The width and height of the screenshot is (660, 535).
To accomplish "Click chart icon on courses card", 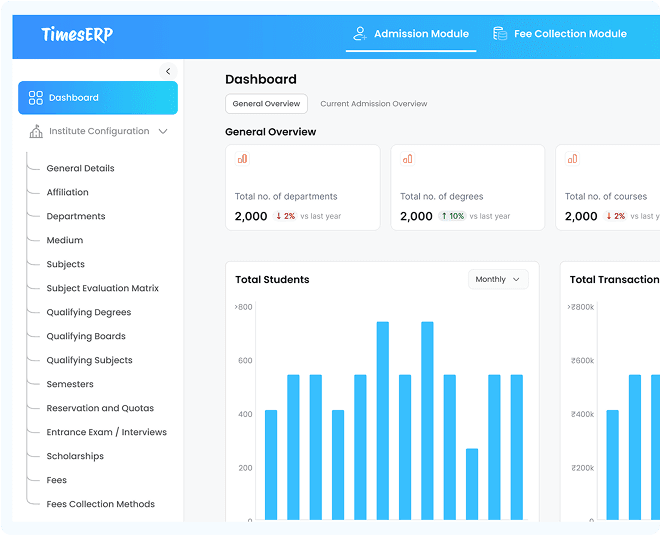I will tap(572, 159).
